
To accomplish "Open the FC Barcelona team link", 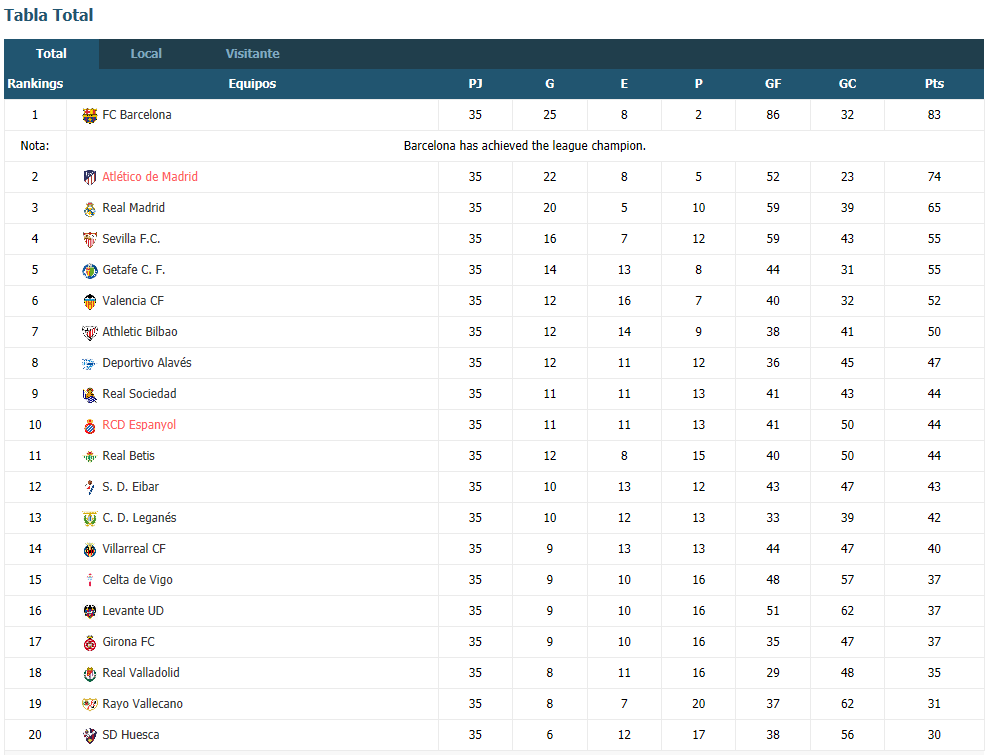I will click(137, 115).
